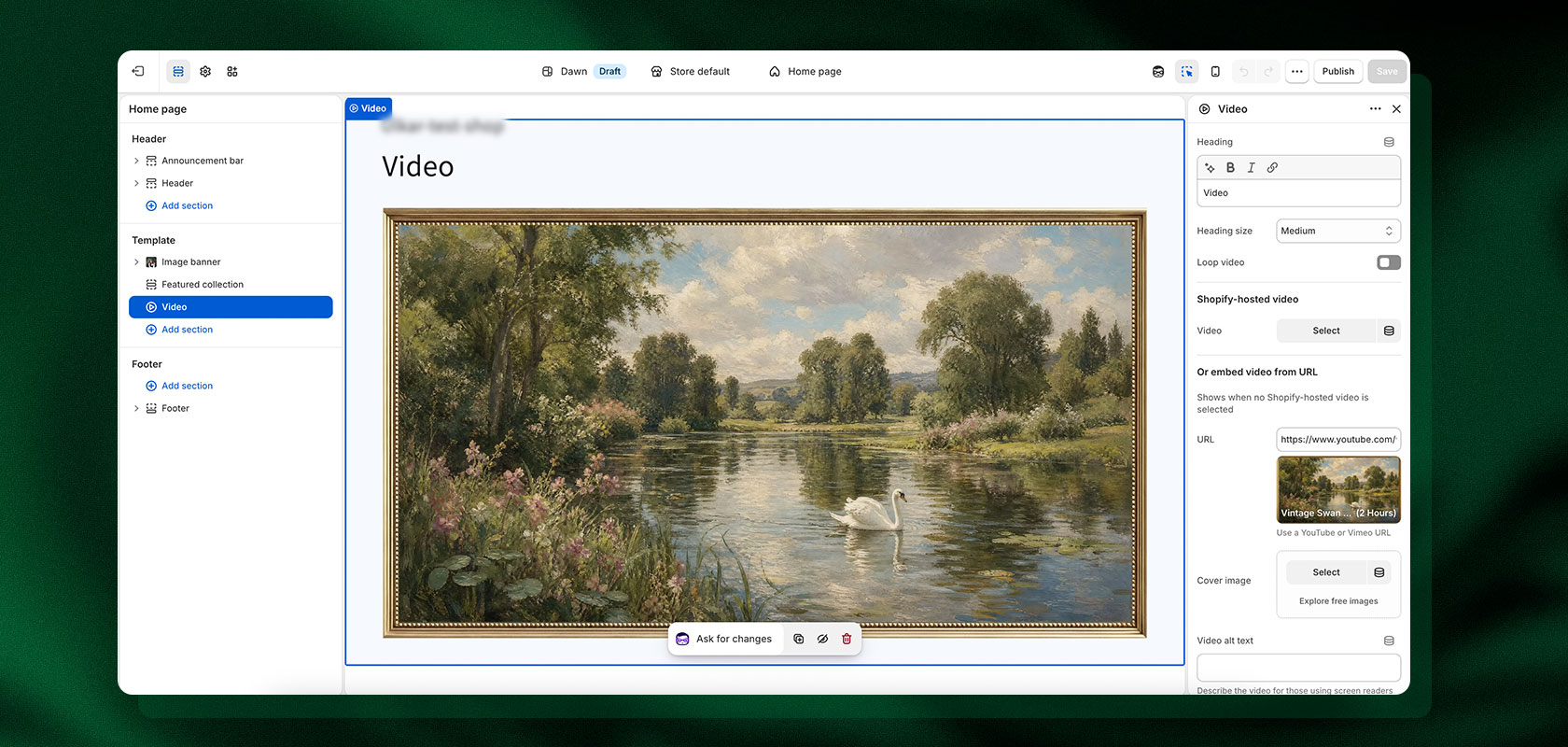The height and width of the screenshot is (747, 1568).
Task: Open the top bar more actions menu
Action: pyautogui.click(x=1296, y=71)
